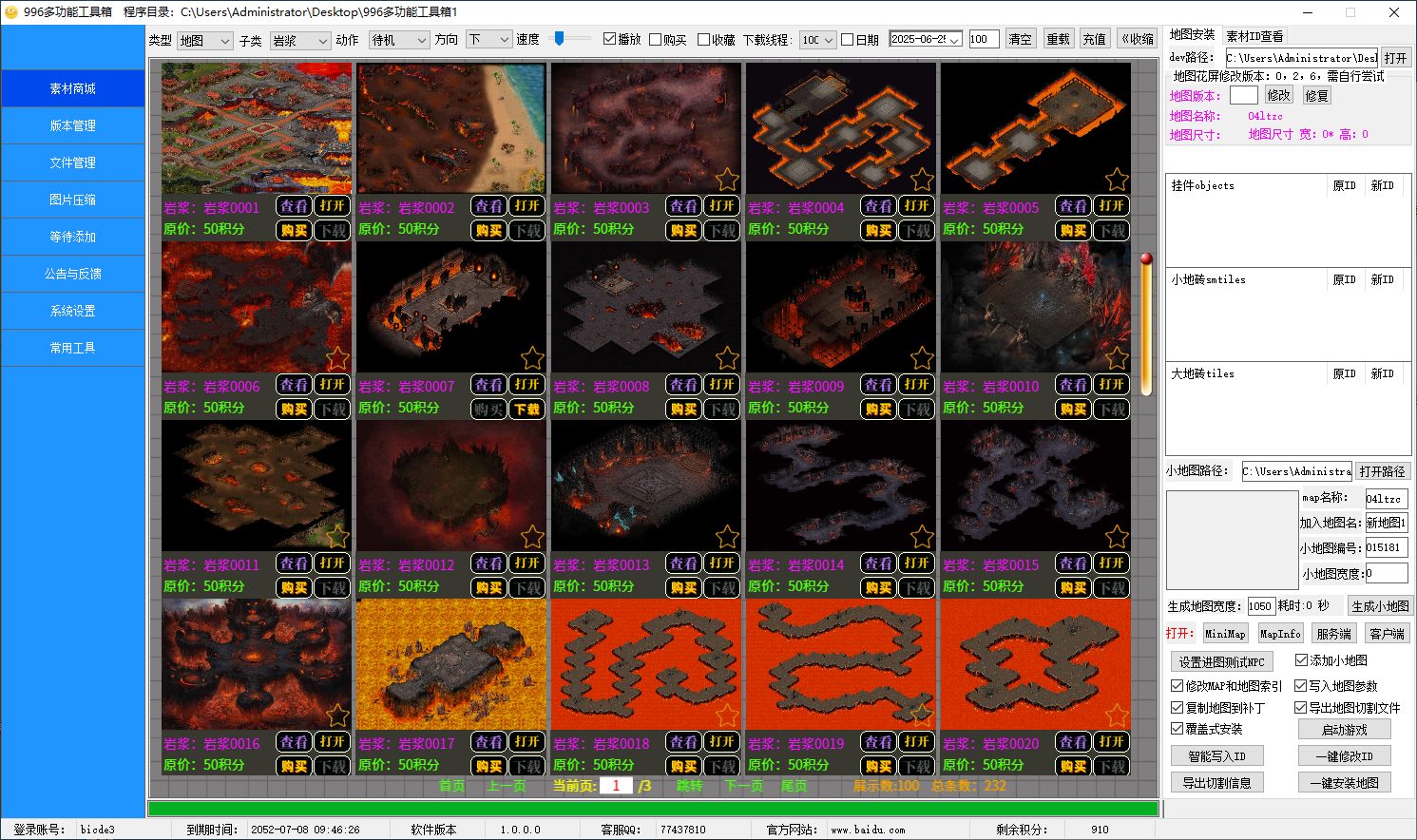1417x840 pixels.
Task: Star the 岩浆0009 map
Action: (x=922, y=358)
